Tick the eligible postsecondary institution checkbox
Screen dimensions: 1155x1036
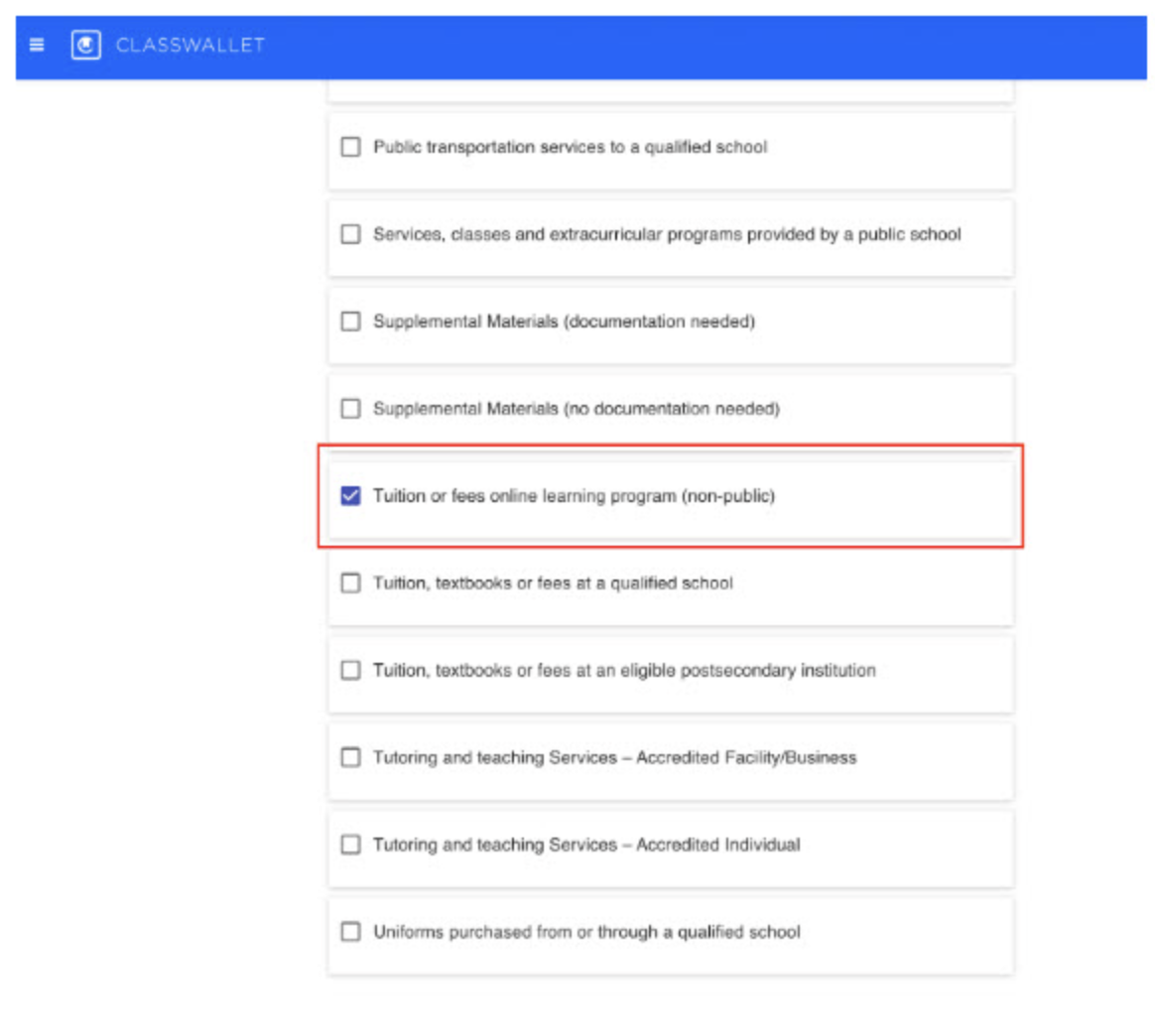click(x=350, y=670)
